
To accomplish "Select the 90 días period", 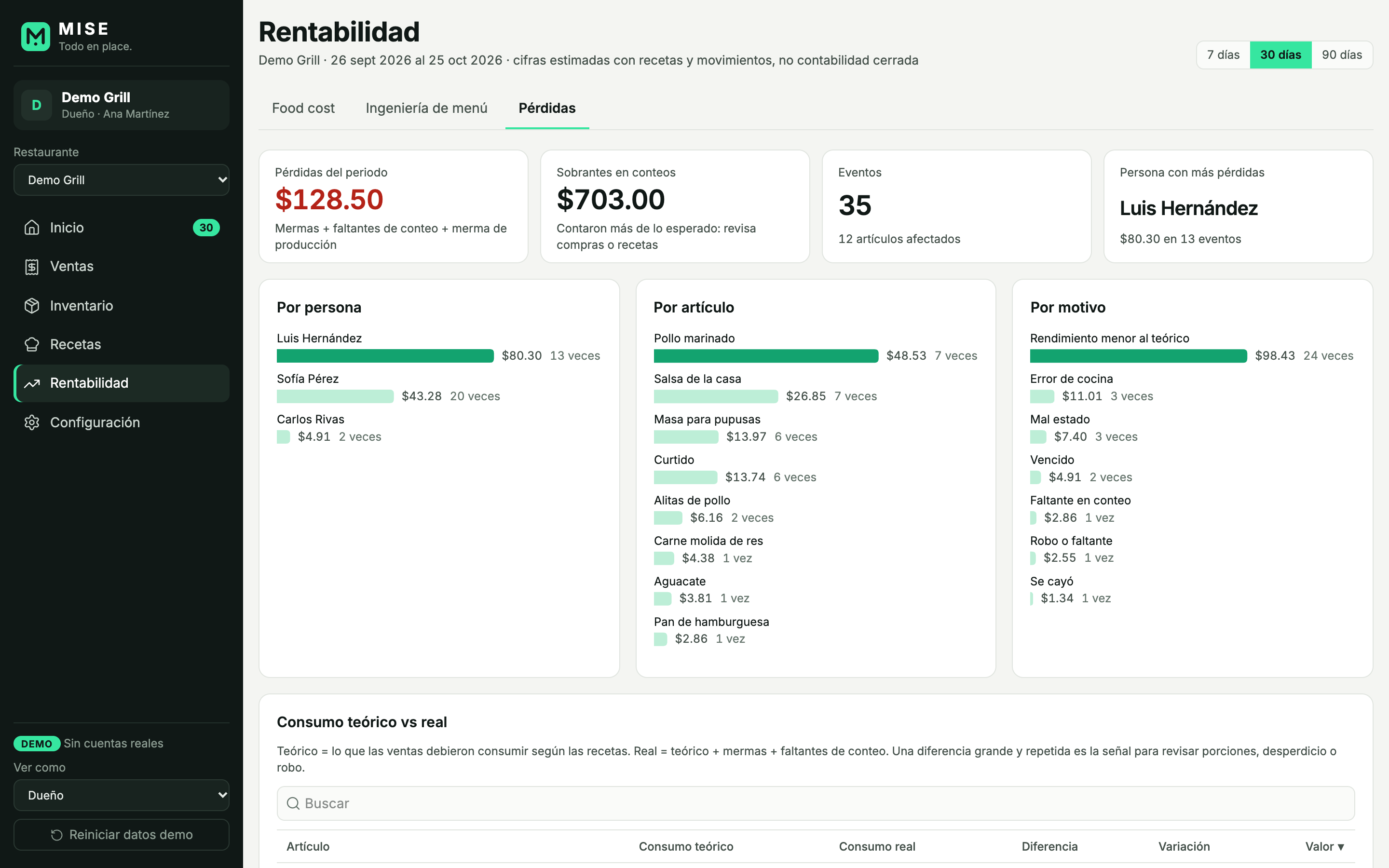I will [x=1342, y=55].
